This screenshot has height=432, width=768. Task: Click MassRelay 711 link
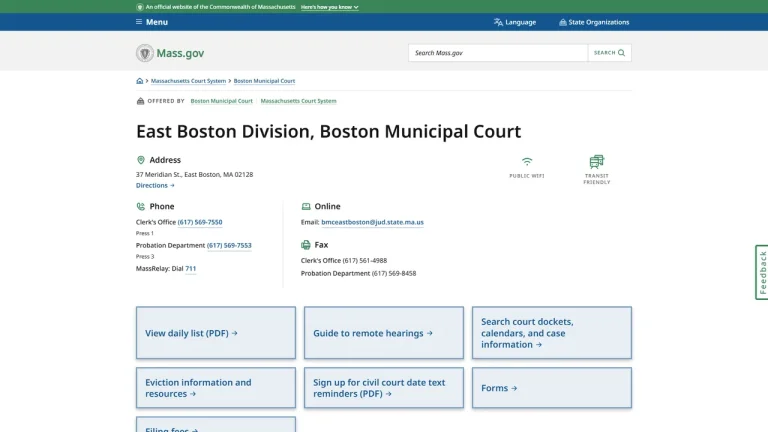click(191, 268)
